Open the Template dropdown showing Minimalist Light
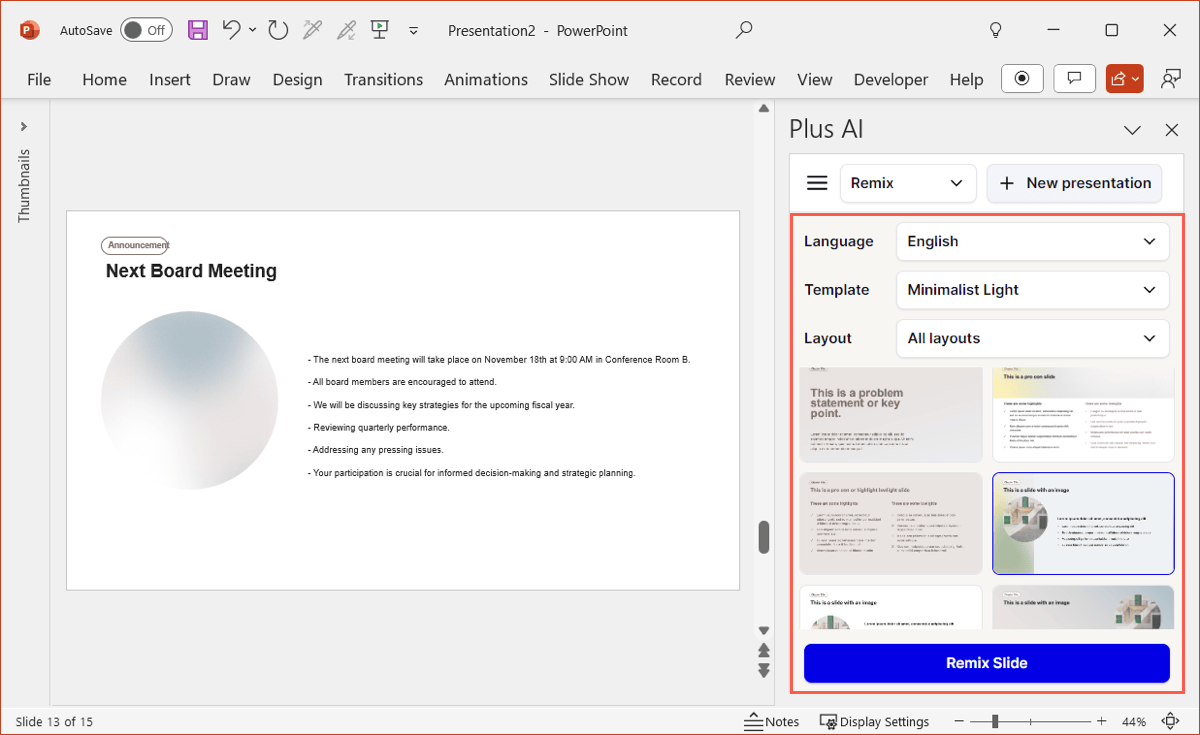The width and height of the screenshot is (1200, 735). click(1032, 290)
